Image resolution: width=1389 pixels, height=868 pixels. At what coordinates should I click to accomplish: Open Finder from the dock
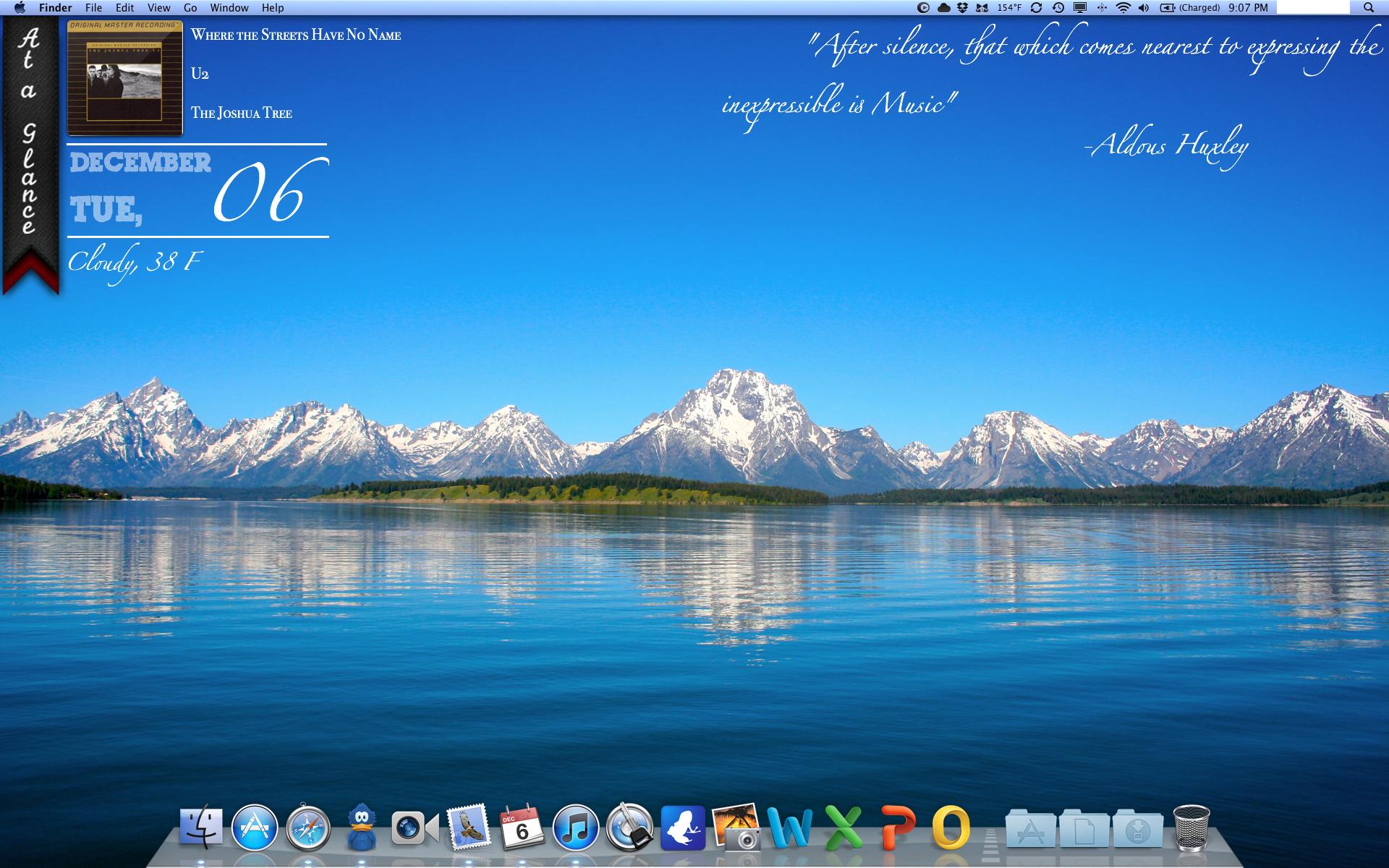200,827
